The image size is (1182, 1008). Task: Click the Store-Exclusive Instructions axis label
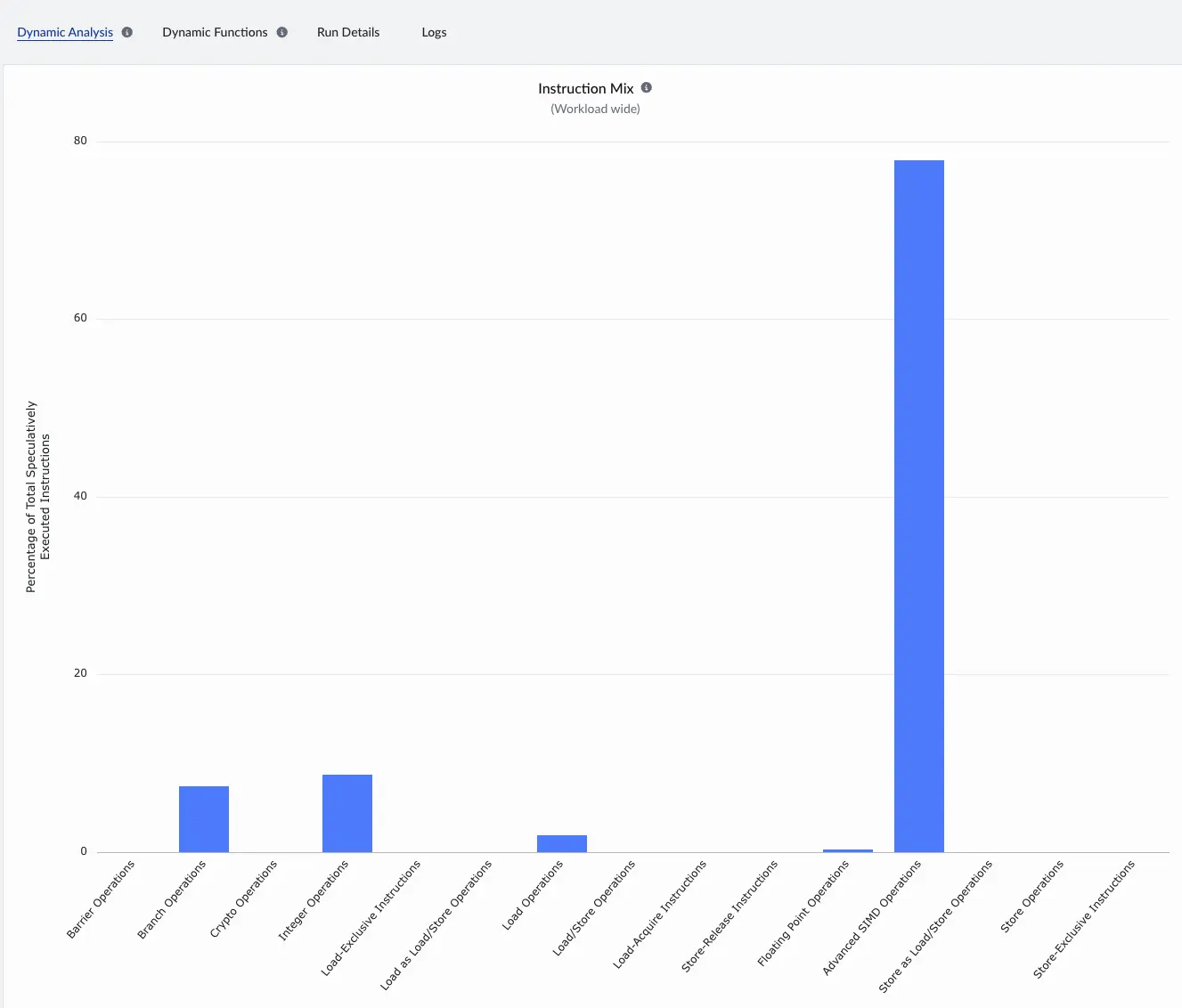pyautogui.click(x=1084, y=919)
